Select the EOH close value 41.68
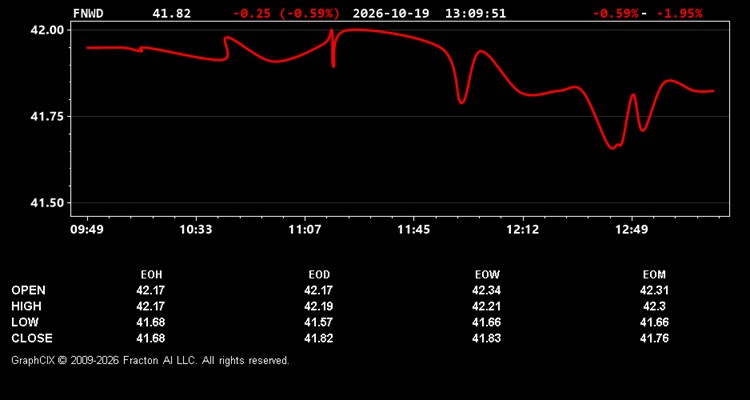 [x=151, y=338]
